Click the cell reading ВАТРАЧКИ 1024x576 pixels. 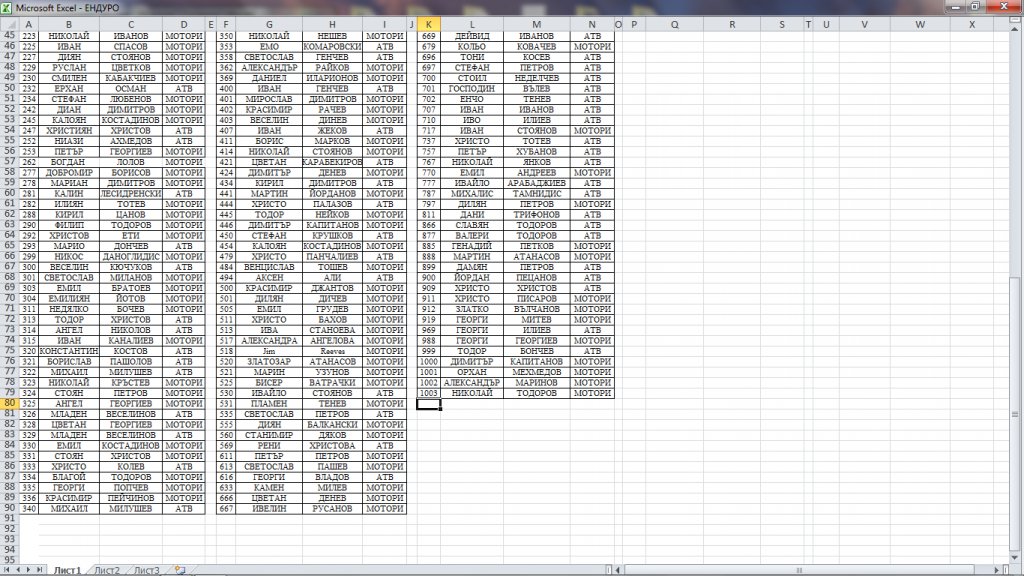pyautogui.click(x=332, y=383)
